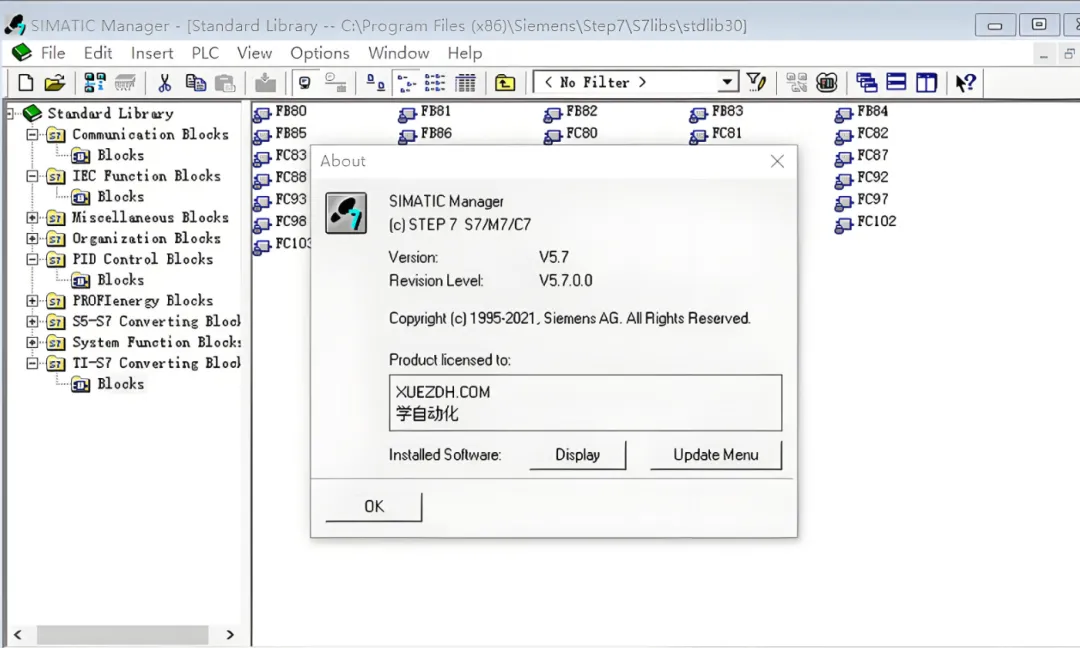This screenshot has width=1080, height=648.
Task: Cut selection with the scissors icon
Action: [164, 83]
